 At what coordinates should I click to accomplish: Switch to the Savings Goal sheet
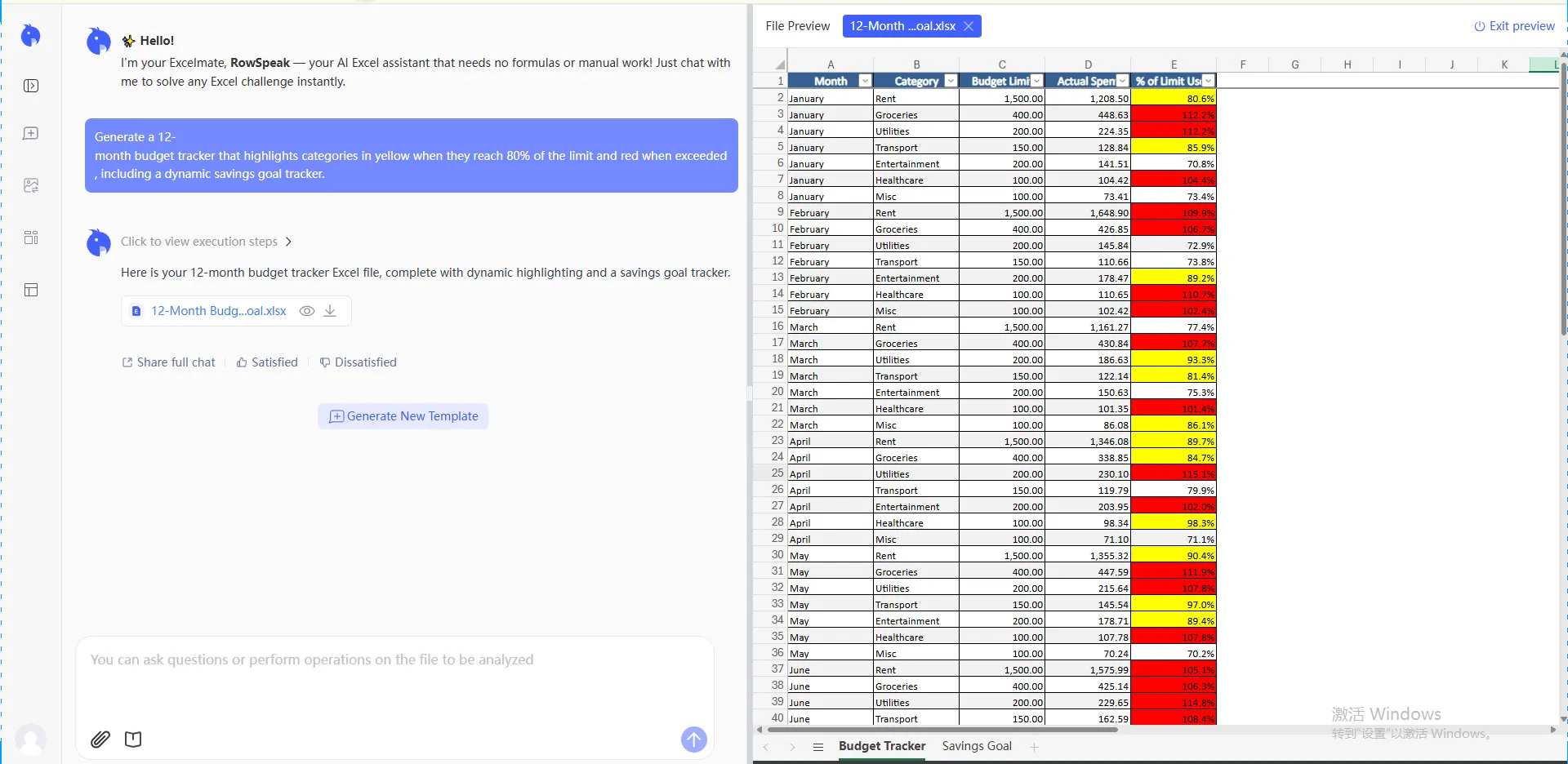pos(976,746)
